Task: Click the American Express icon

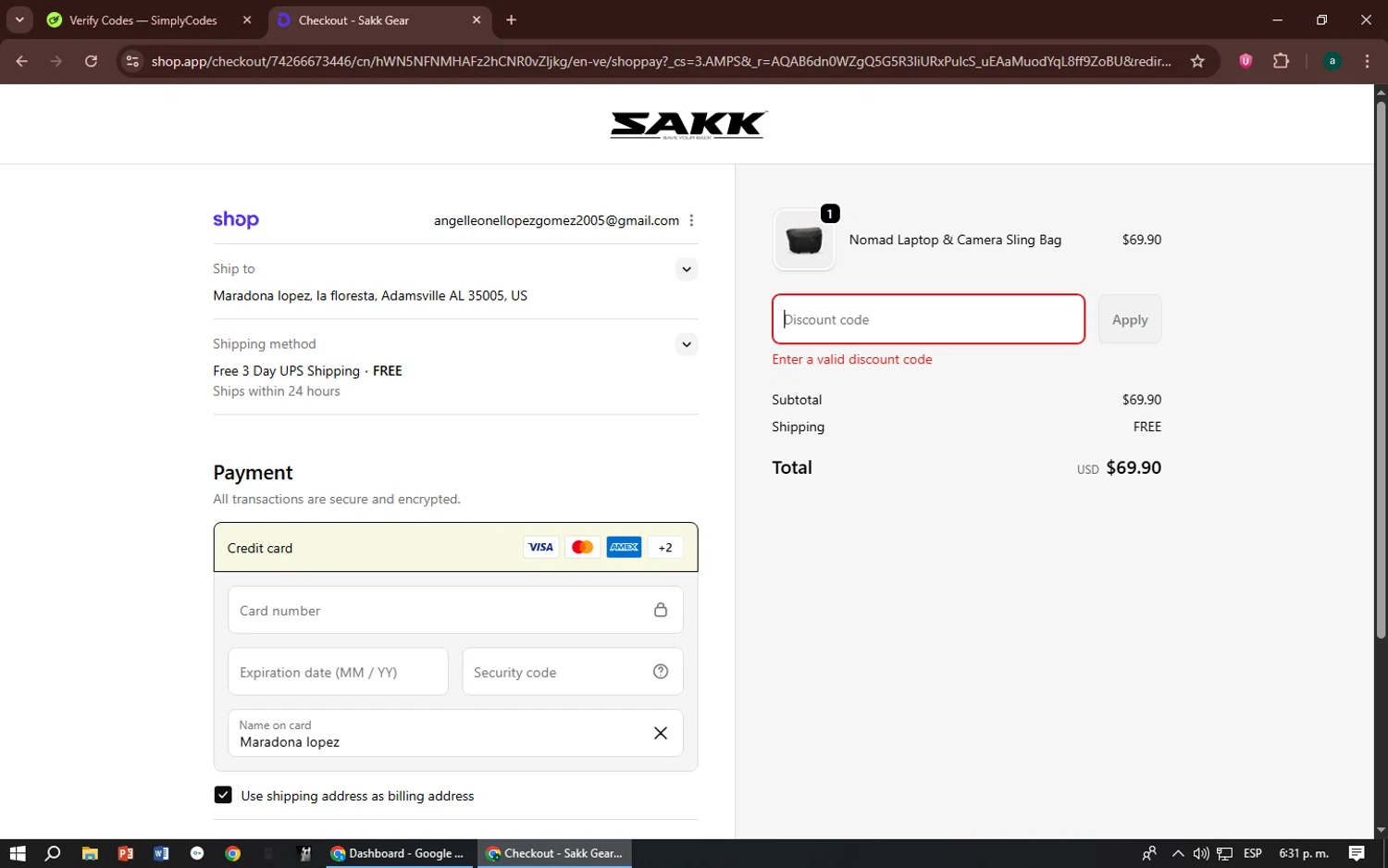Action: click(624, 547)
